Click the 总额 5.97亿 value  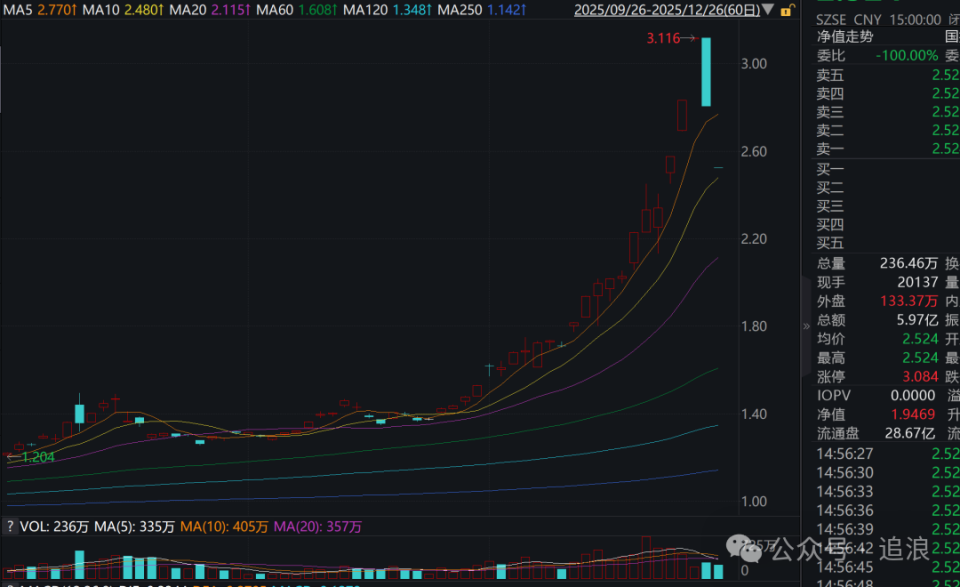[917, 320]
